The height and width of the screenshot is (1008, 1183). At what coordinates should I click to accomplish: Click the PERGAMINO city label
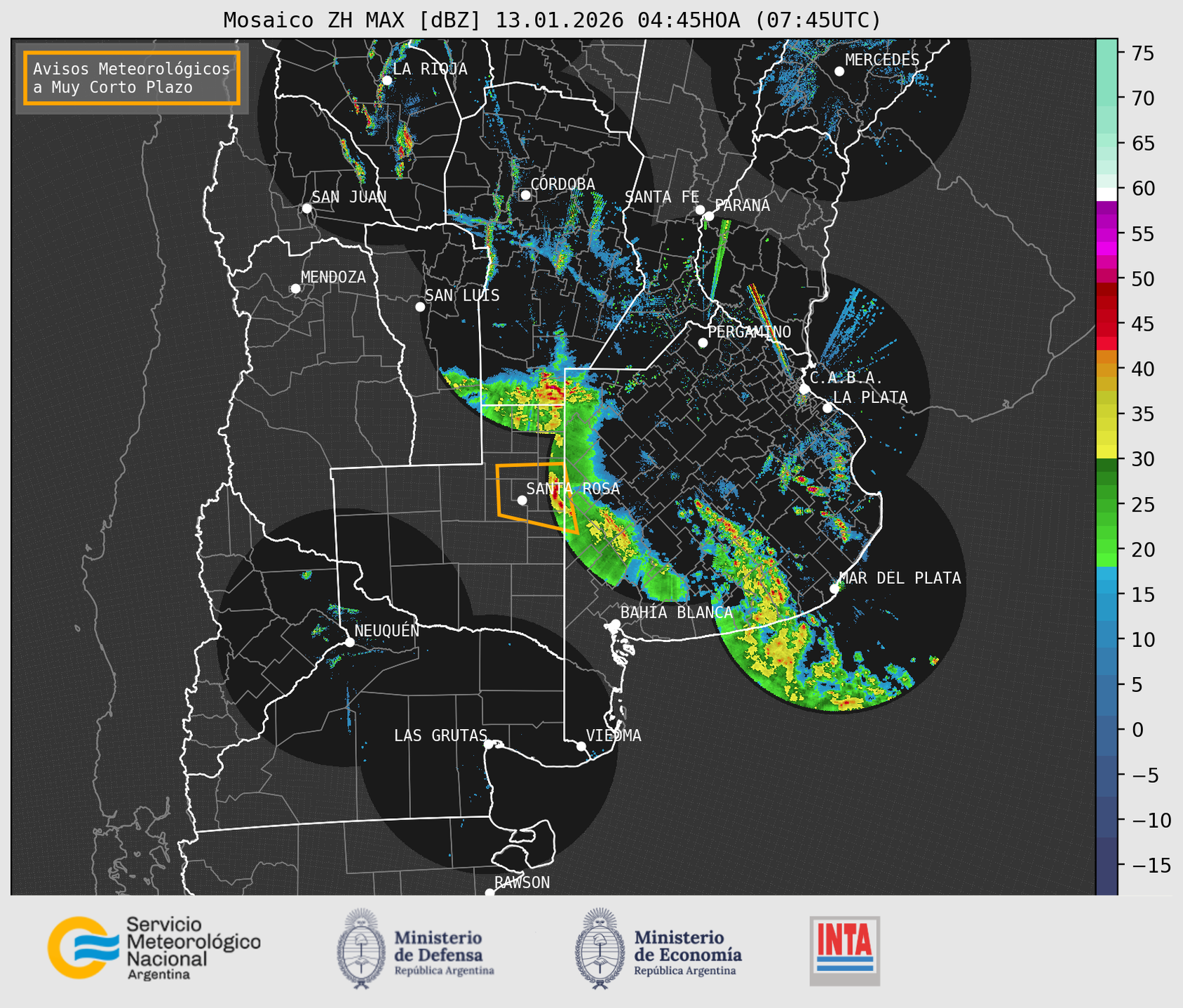[750, 332]
